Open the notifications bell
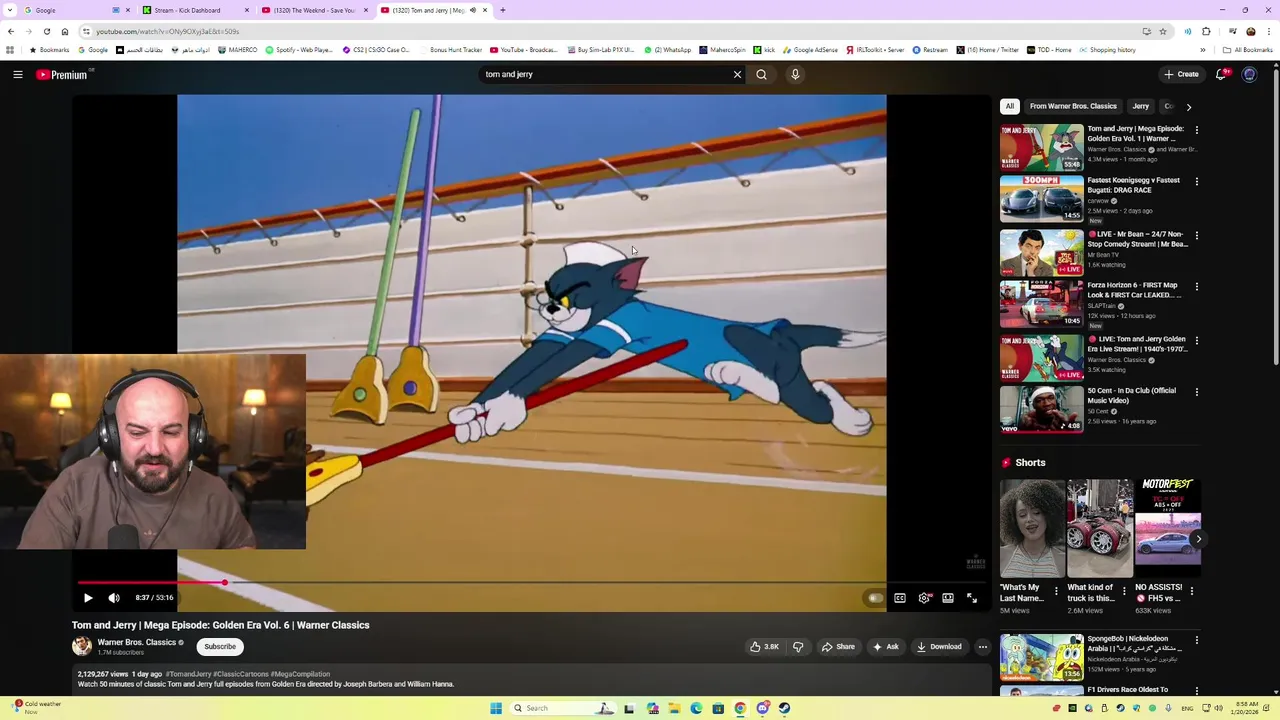The width and height of the screenshot is (1280, 720). 1221,74
